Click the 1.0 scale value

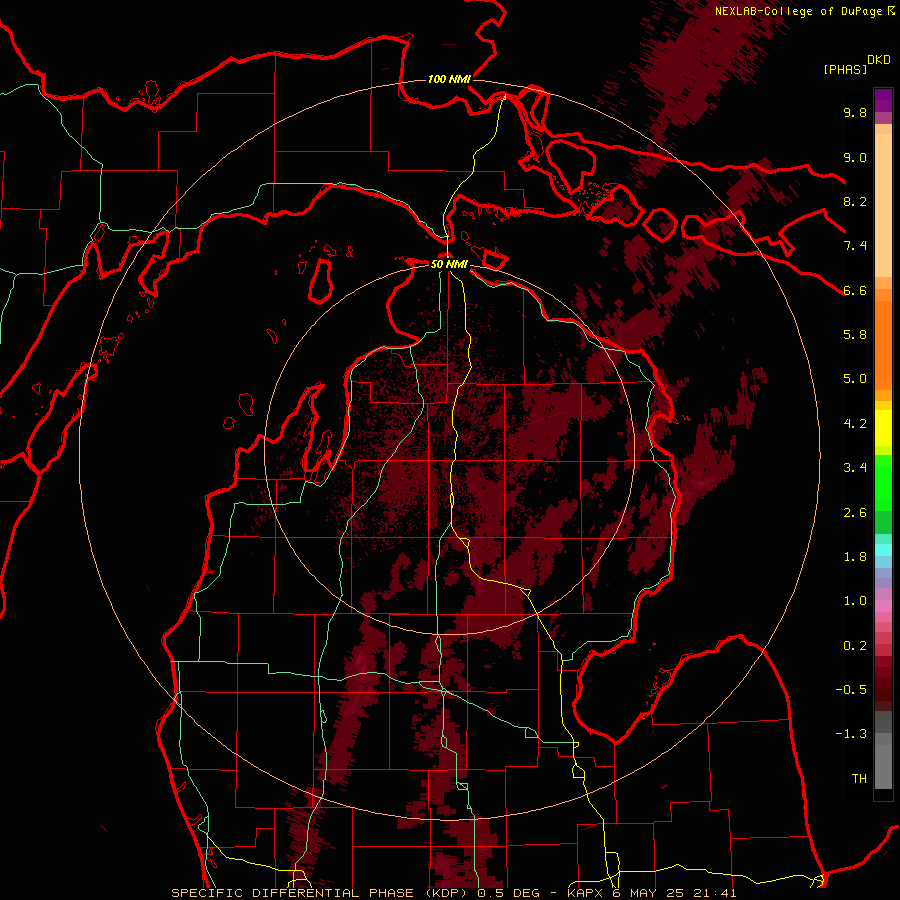tap(855, 601)
